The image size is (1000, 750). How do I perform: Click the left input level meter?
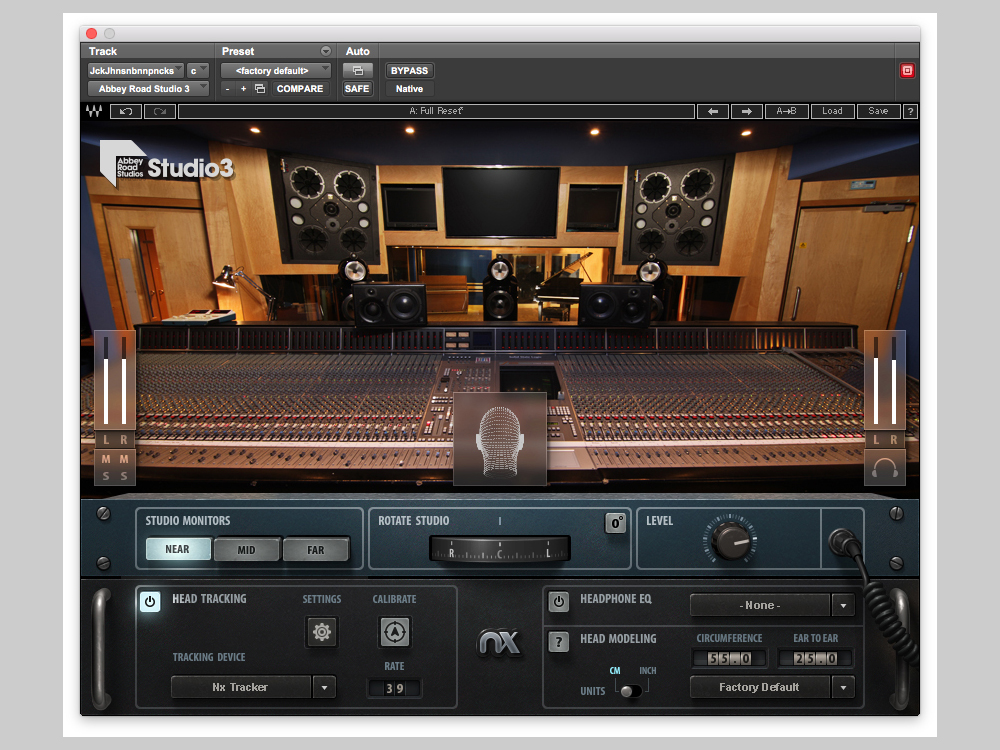(x=106, y=381)
